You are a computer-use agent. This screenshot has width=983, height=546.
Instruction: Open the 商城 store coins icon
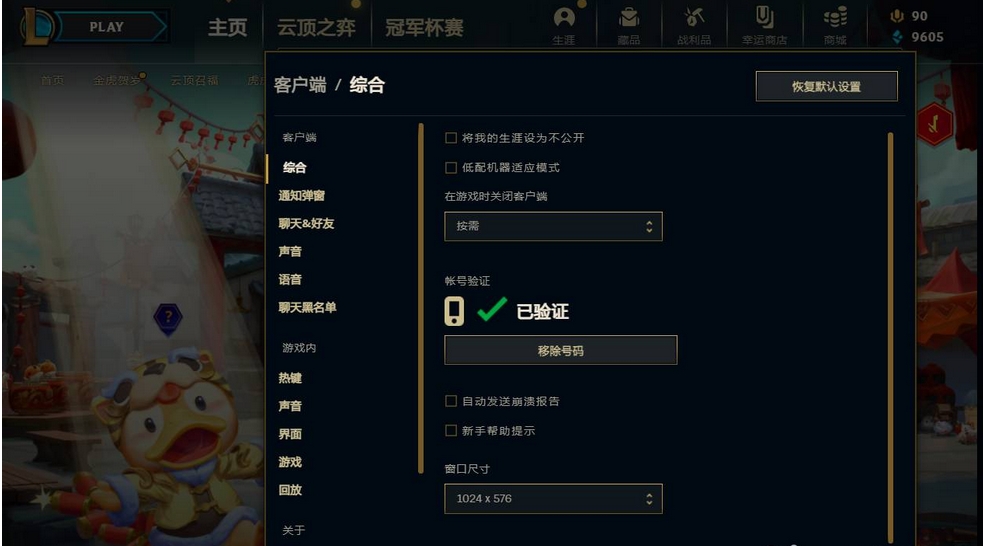[835, 17]
